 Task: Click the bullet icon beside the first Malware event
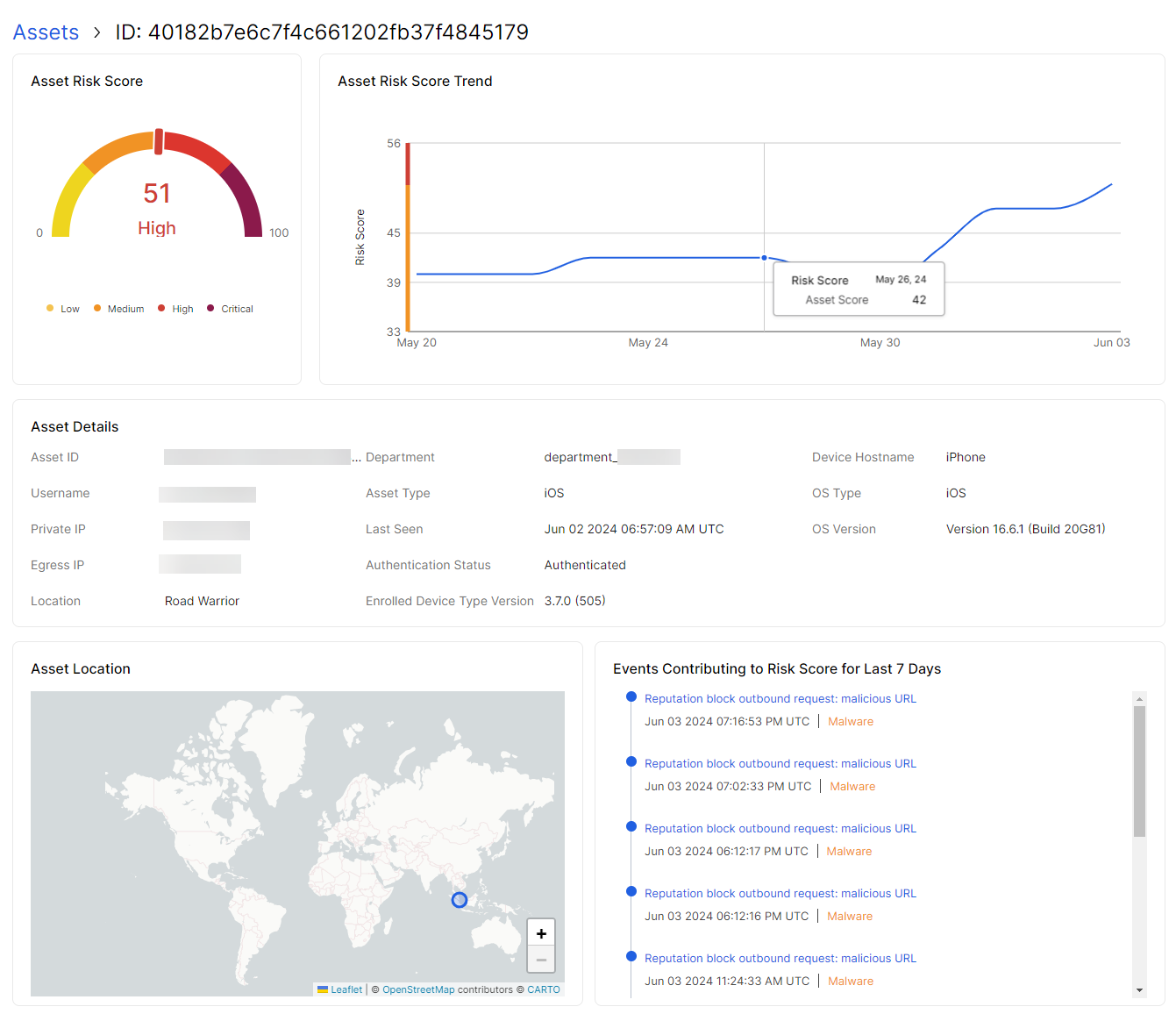[x=631, y=696]
